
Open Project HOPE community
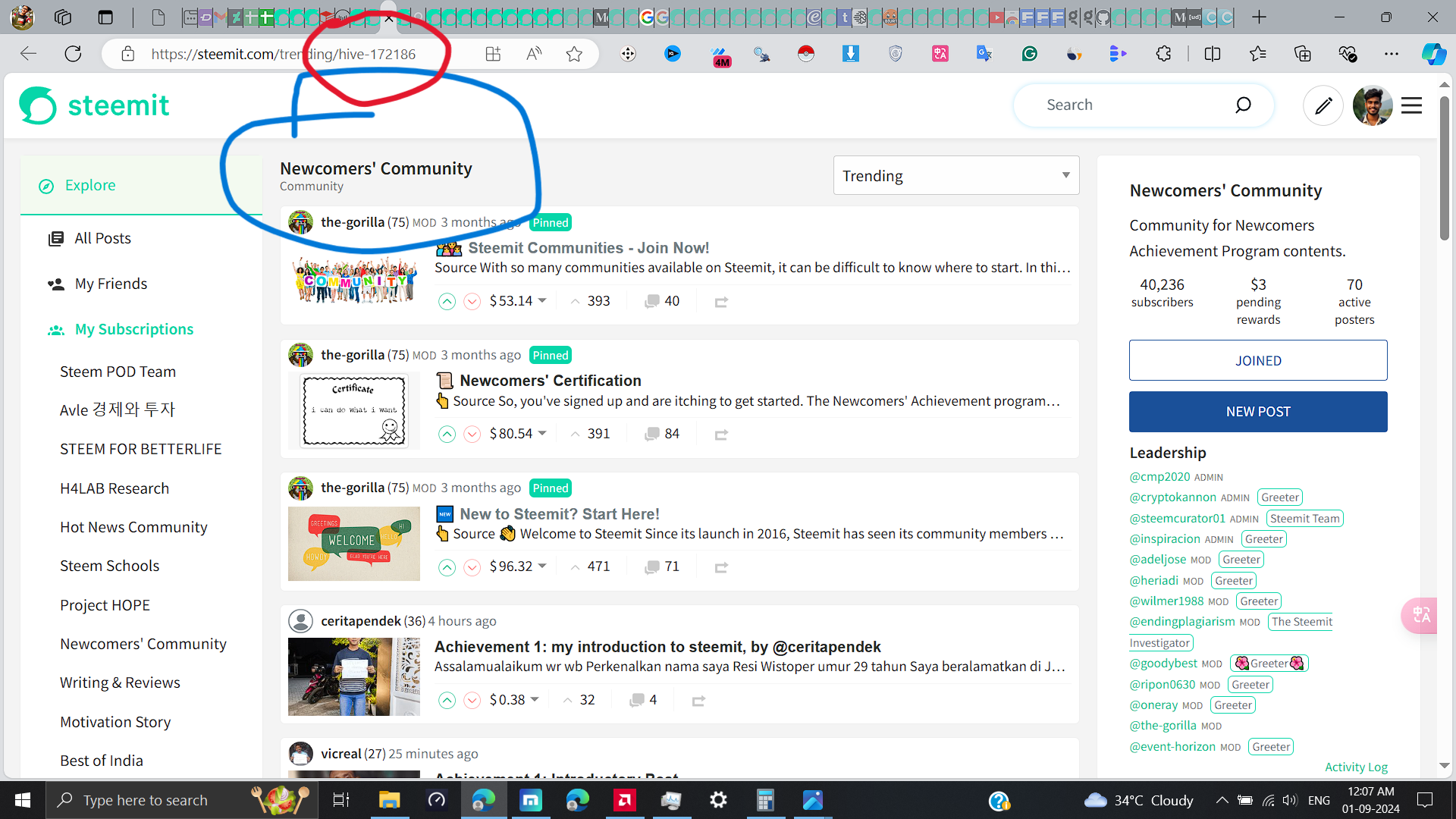(x=105, y=606)
